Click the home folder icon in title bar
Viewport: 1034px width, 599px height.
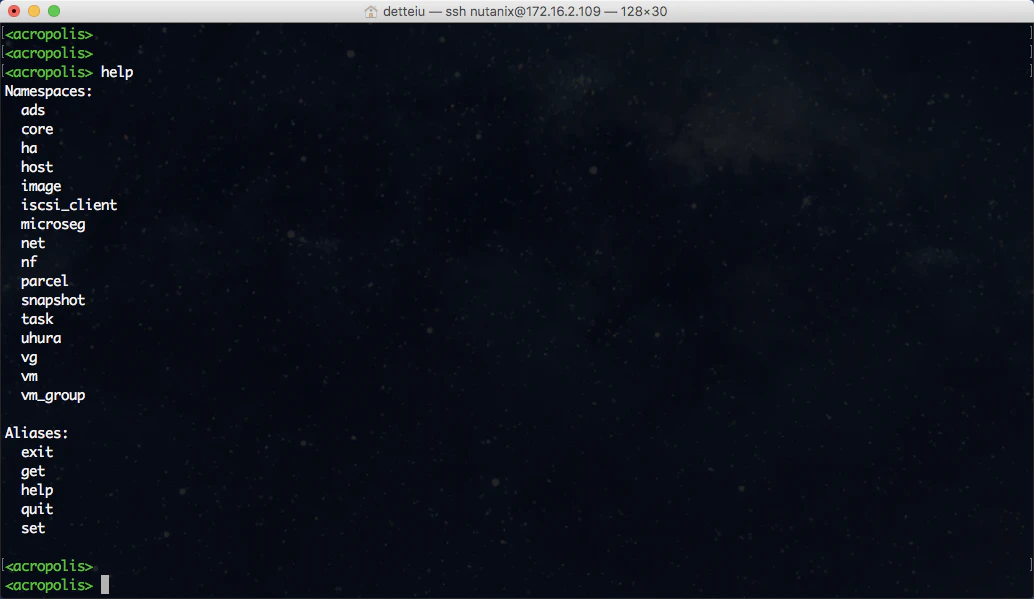tap(371, 11)
